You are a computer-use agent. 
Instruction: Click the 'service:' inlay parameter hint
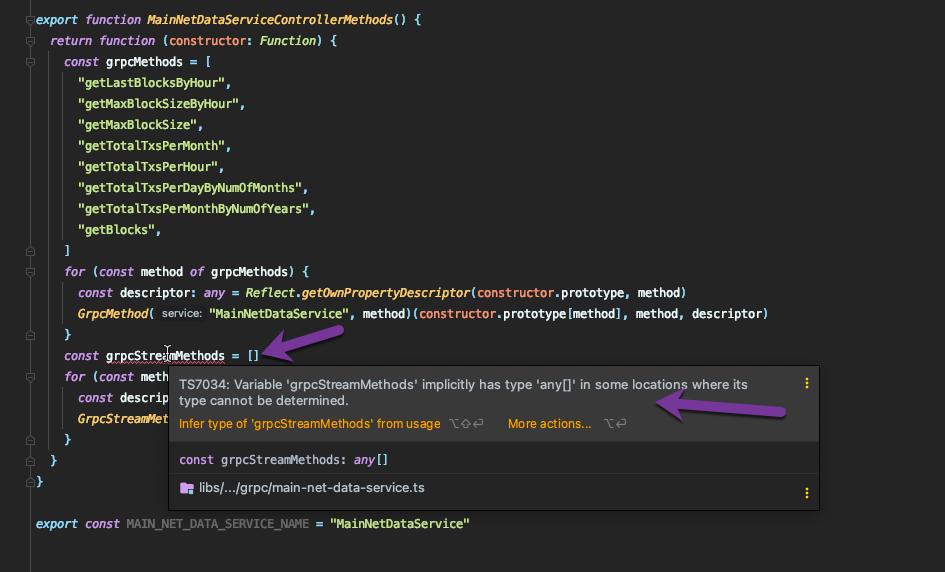pos(181,313)
